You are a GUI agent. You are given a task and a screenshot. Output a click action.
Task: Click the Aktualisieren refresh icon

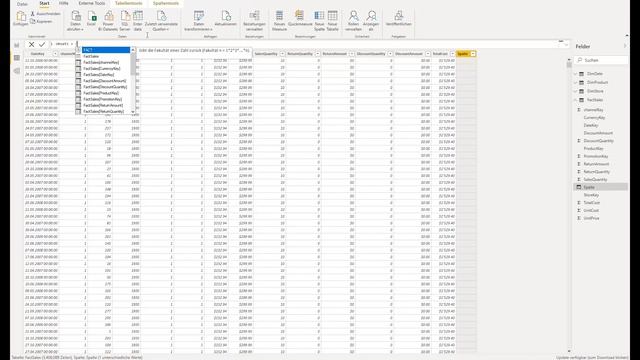click(x=226, y=16)
